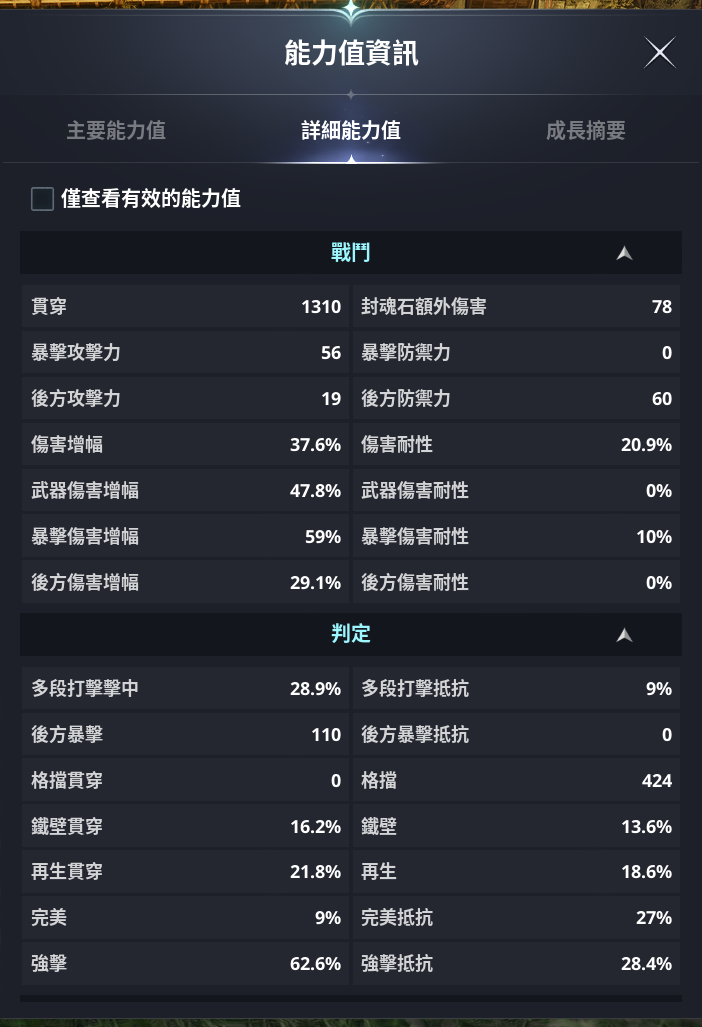
Task: Click the 完美抵抗 stat row
Action: pos(516,919)
